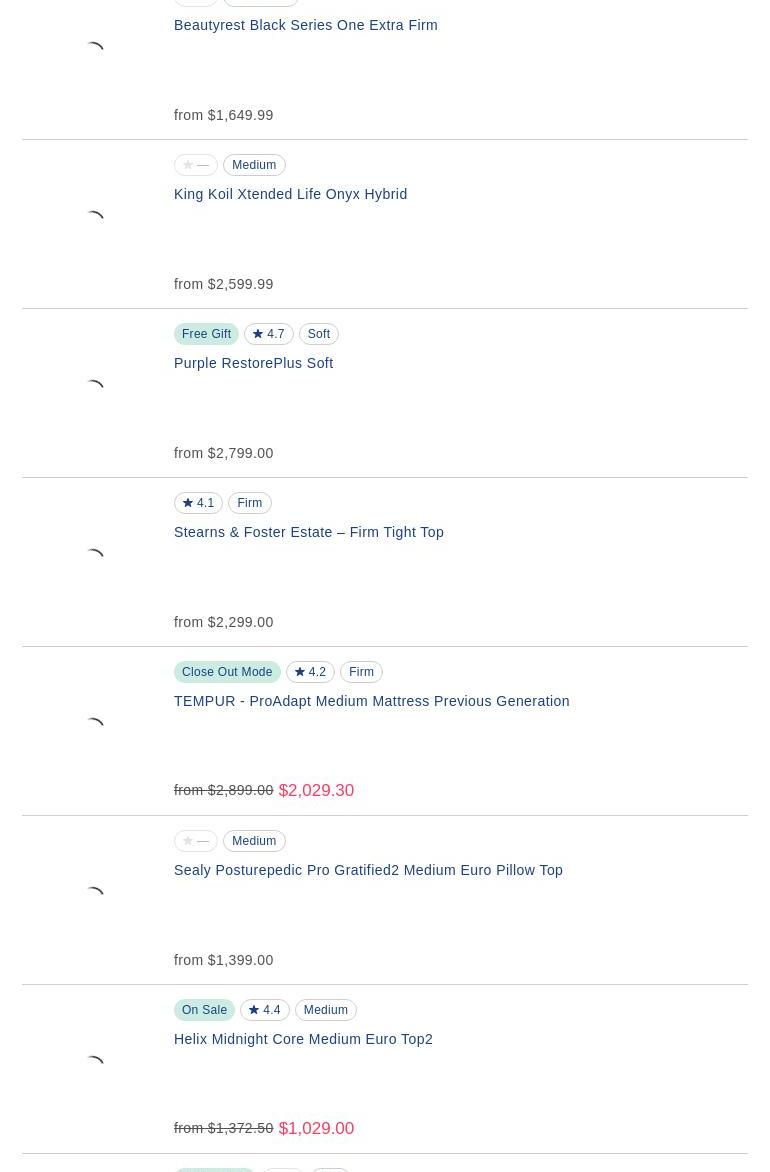Click the Soft firmness tag
The height and width of the screenshot is (1172, 770).
318,334
